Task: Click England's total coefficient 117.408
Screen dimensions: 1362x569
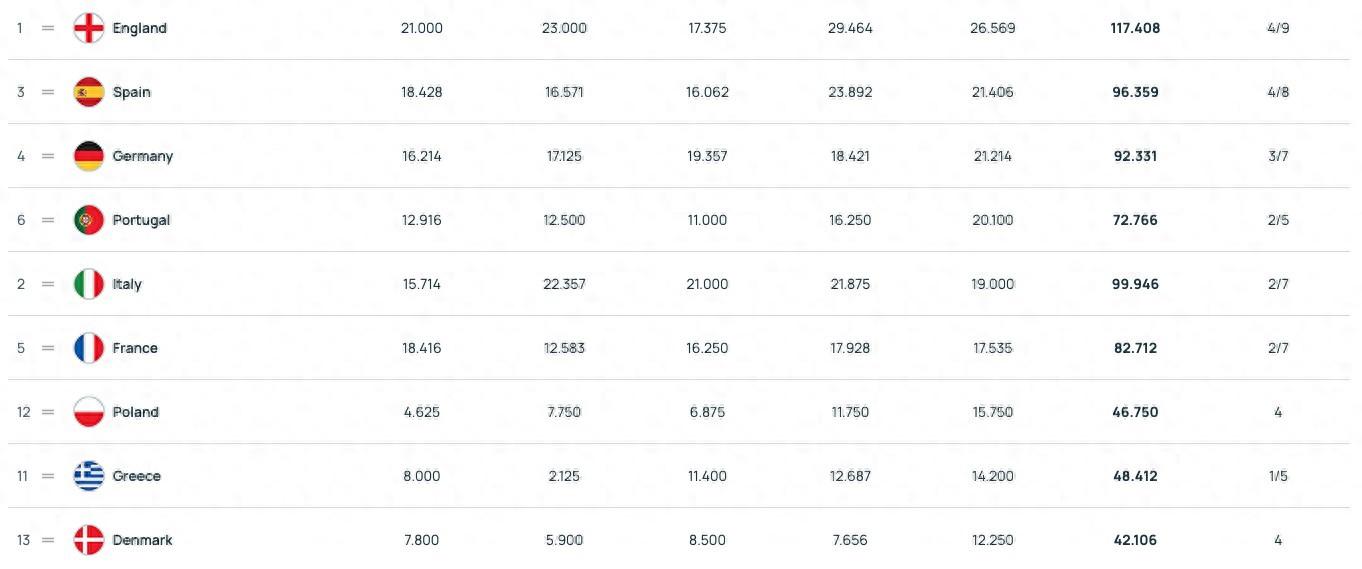Action: point(1134,28)
